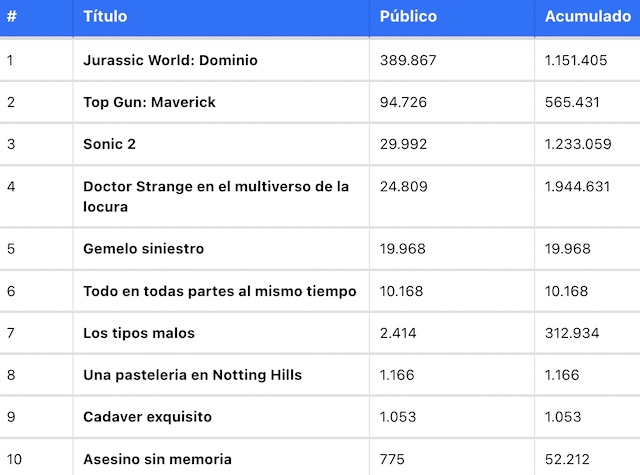This screenshot has width=640, height=475.
Task: Select Top Gun: Maverick title
Action: point(149,102)
